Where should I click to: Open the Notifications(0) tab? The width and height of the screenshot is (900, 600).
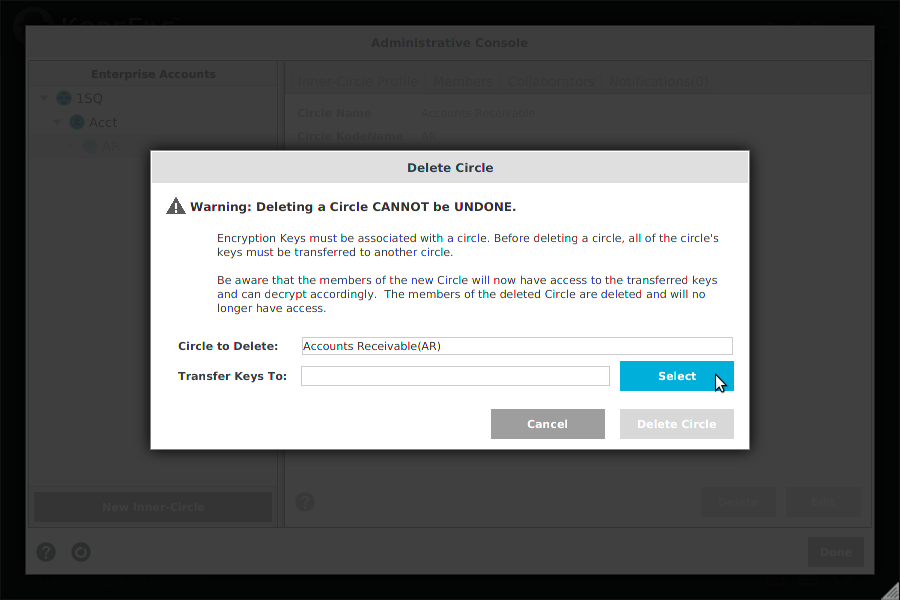(658, 82)
